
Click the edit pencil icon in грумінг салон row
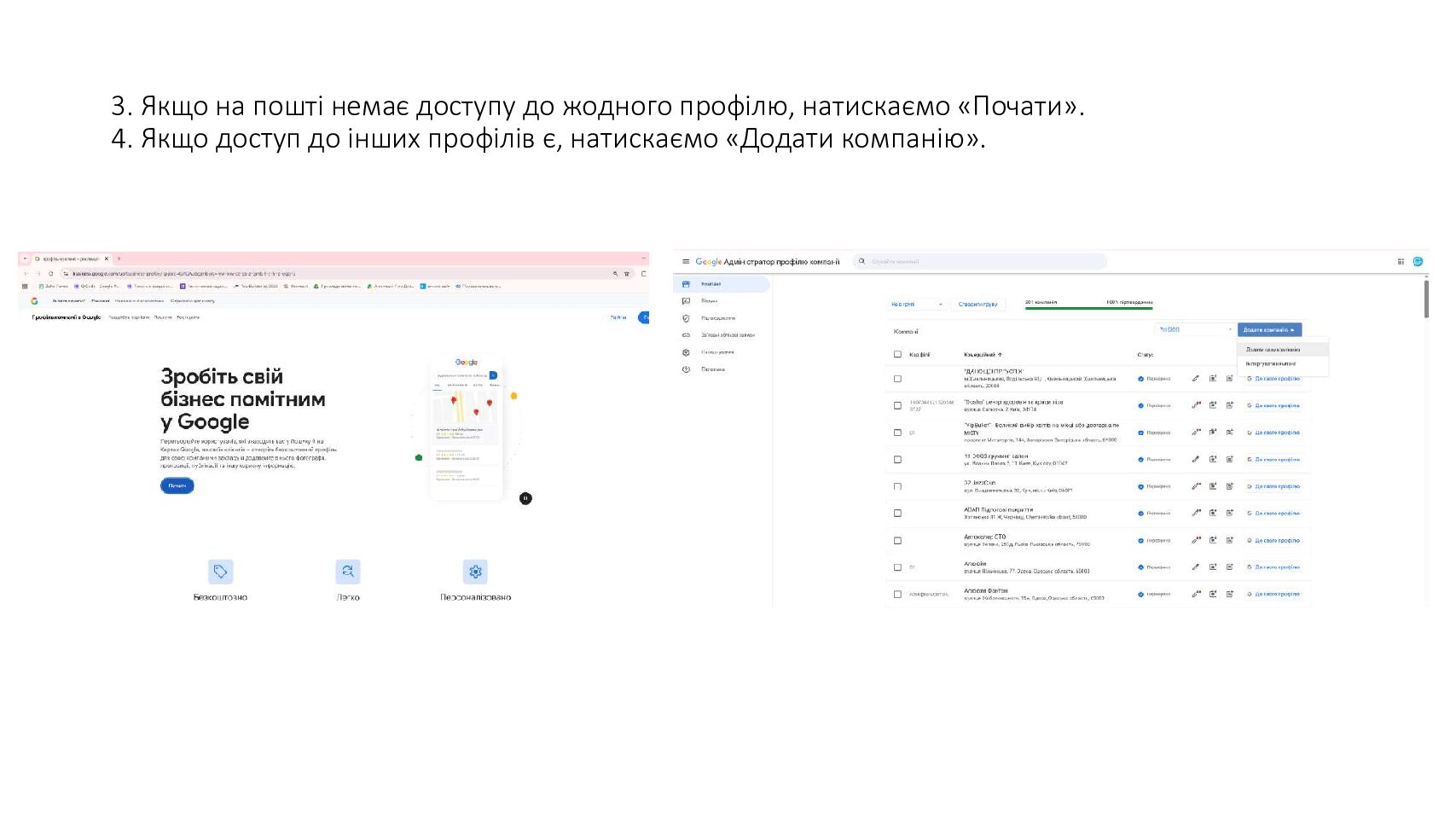tap(1196, 459)
